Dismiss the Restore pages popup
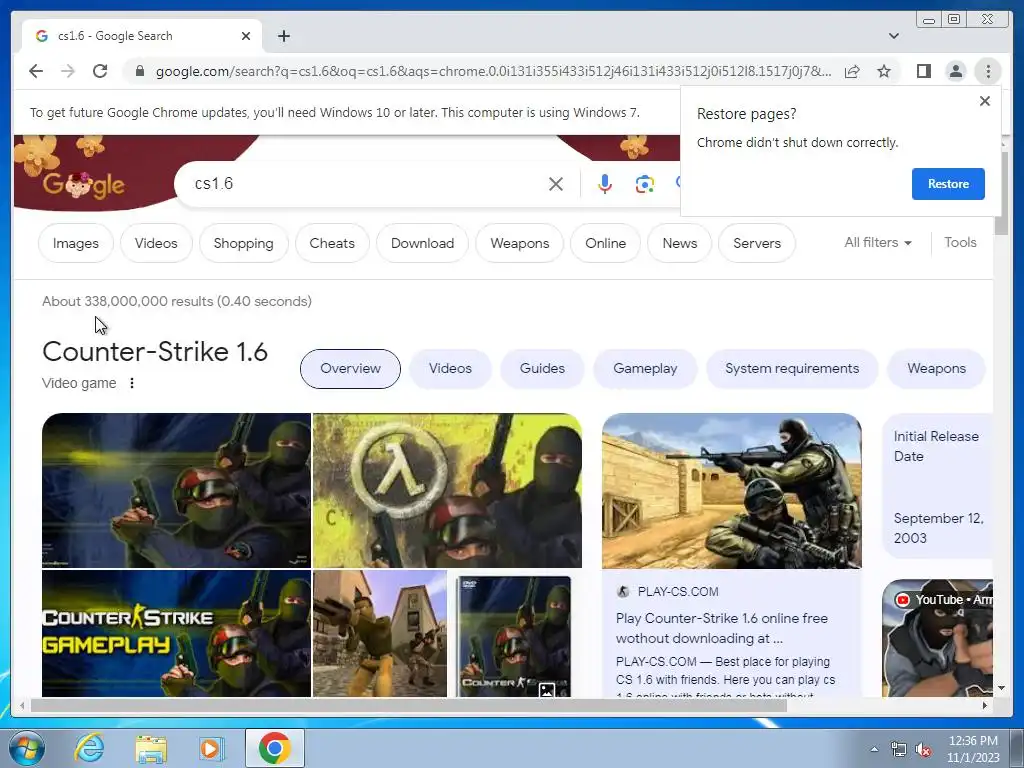This screenshot has width=1024, height=768. coord(985,101)
